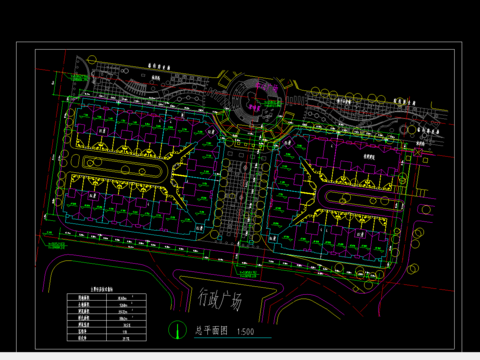Click the technical indicators table title
This screenshot has height=360, width=480.
pos(102,289)
